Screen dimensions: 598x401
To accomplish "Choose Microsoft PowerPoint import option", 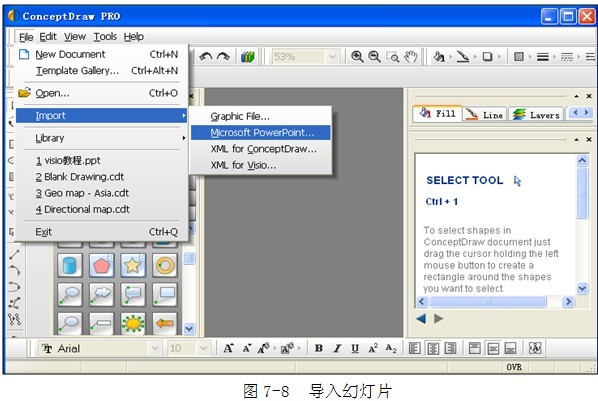I will coord(260,133).
